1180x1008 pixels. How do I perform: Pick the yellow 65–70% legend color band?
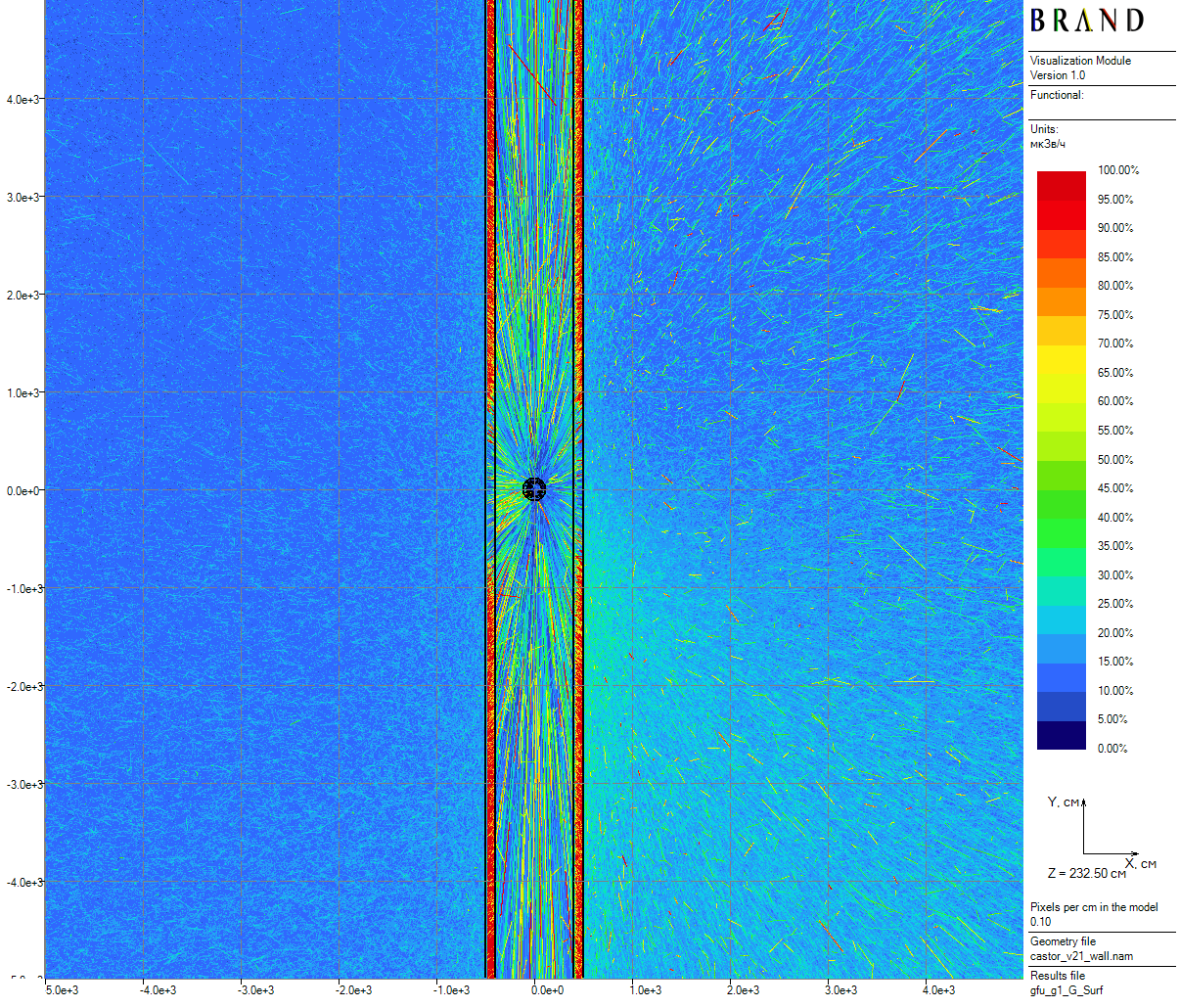[x=1061, y=358]
